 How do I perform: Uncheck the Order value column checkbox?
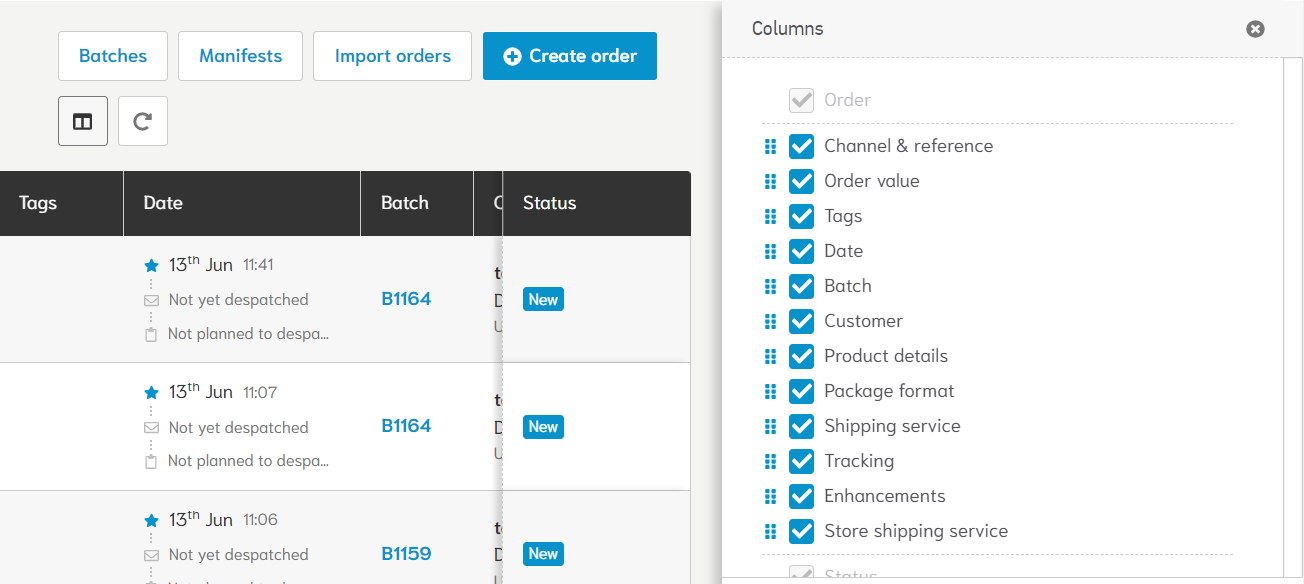pos(801,182)
